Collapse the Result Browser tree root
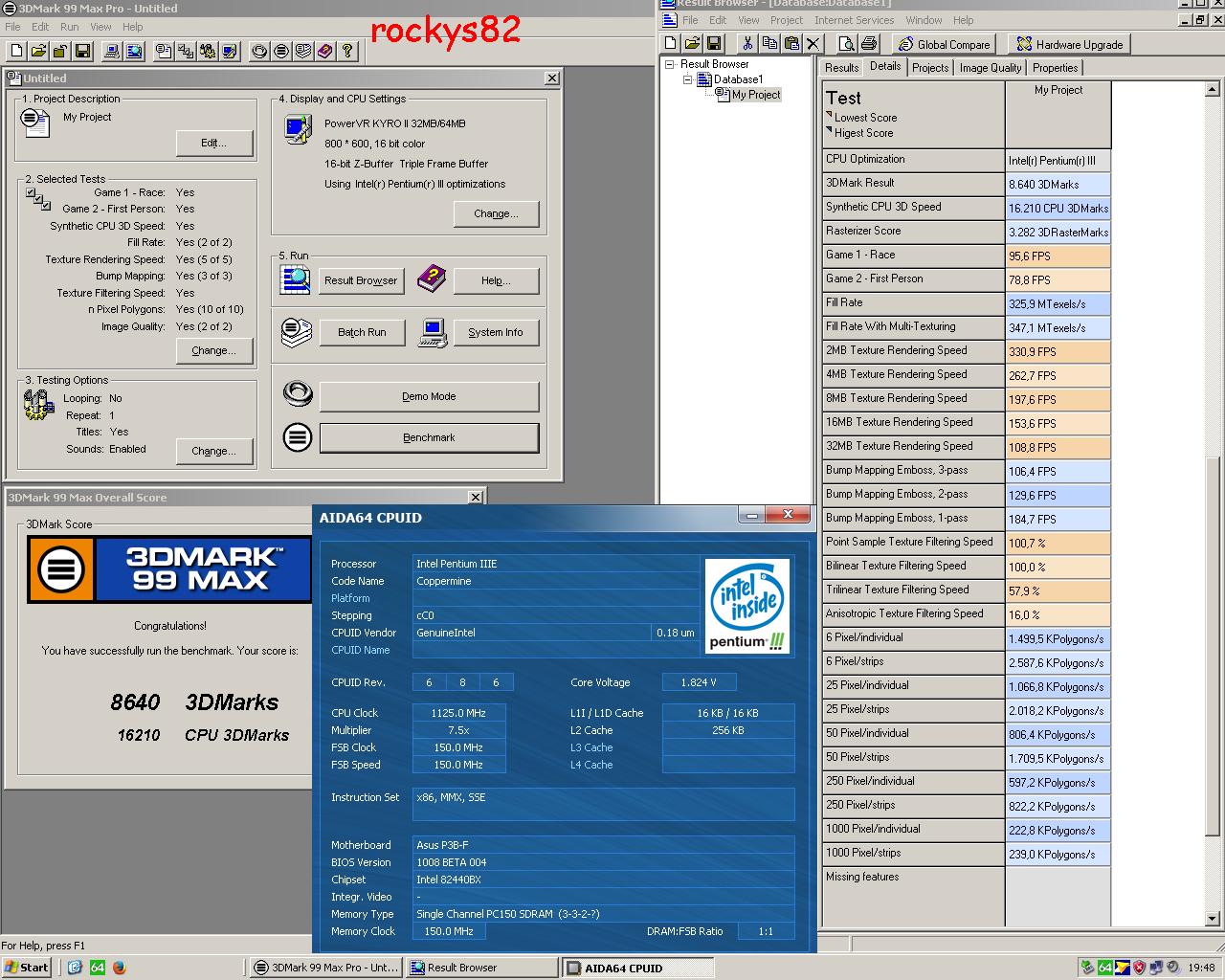The width and height of the screenshot is (1225, 980). (x=671, y=64)
